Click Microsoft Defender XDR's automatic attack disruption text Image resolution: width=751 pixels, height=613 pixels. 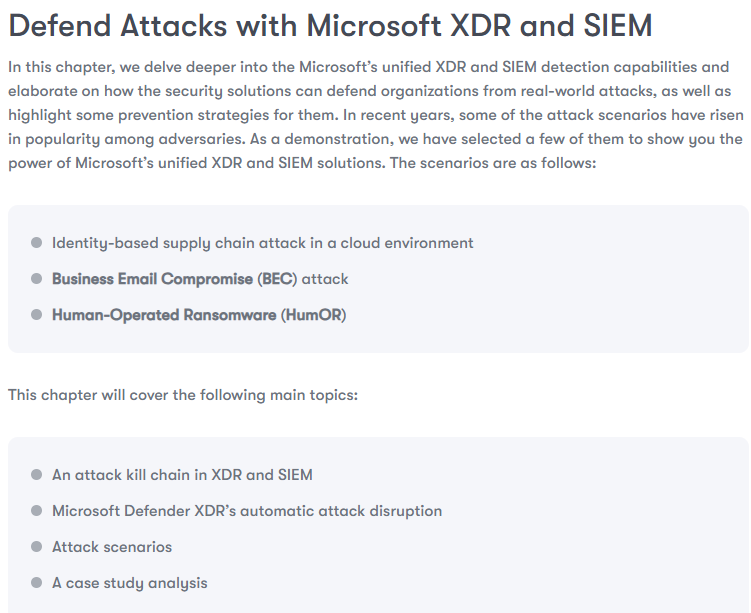pyautogui.click(x=246, y=511)
